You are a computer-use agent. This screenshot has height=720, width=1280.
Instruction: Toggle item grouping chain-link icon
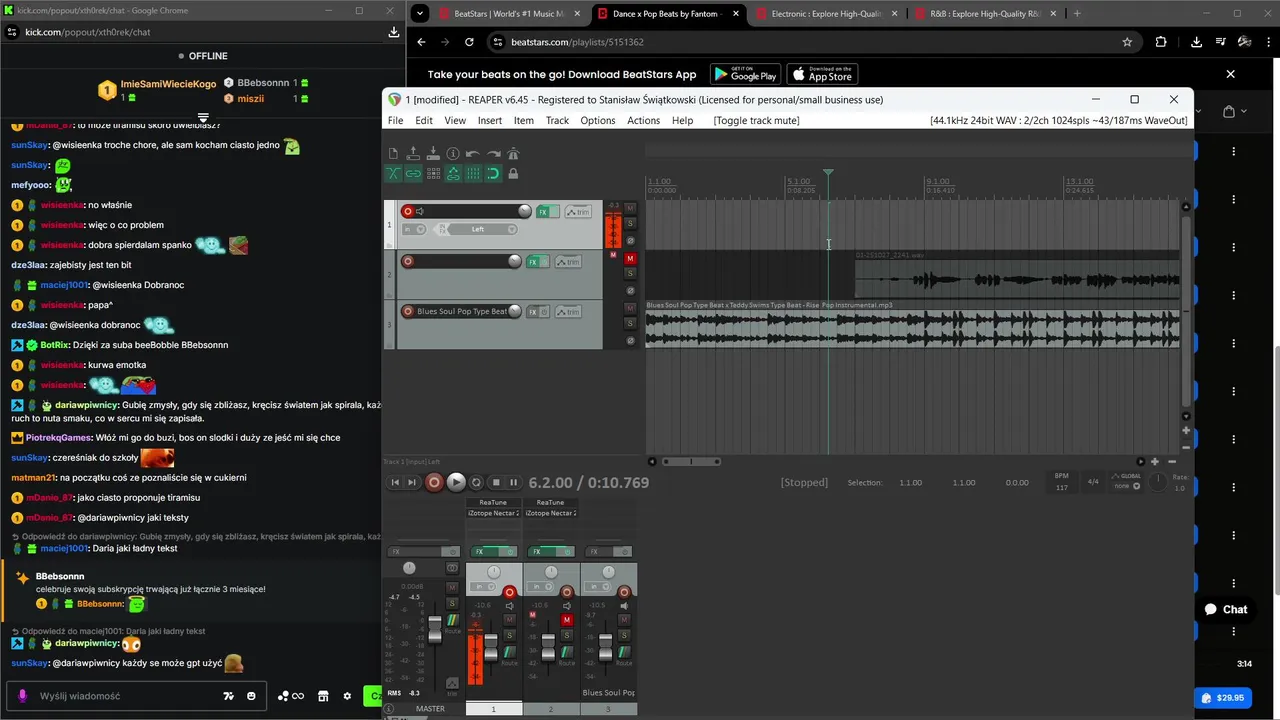click(x=413, y=173)
